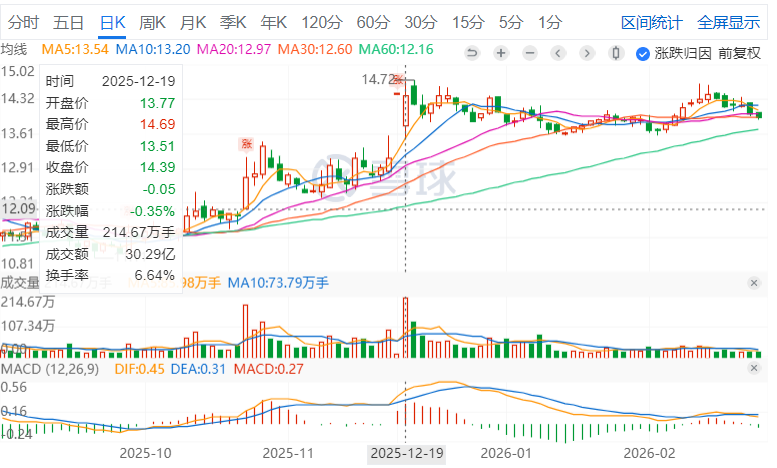Screen dimensions: 777x468
Task: Open the 前复权 price adjustment option
Action: (739, 53)
